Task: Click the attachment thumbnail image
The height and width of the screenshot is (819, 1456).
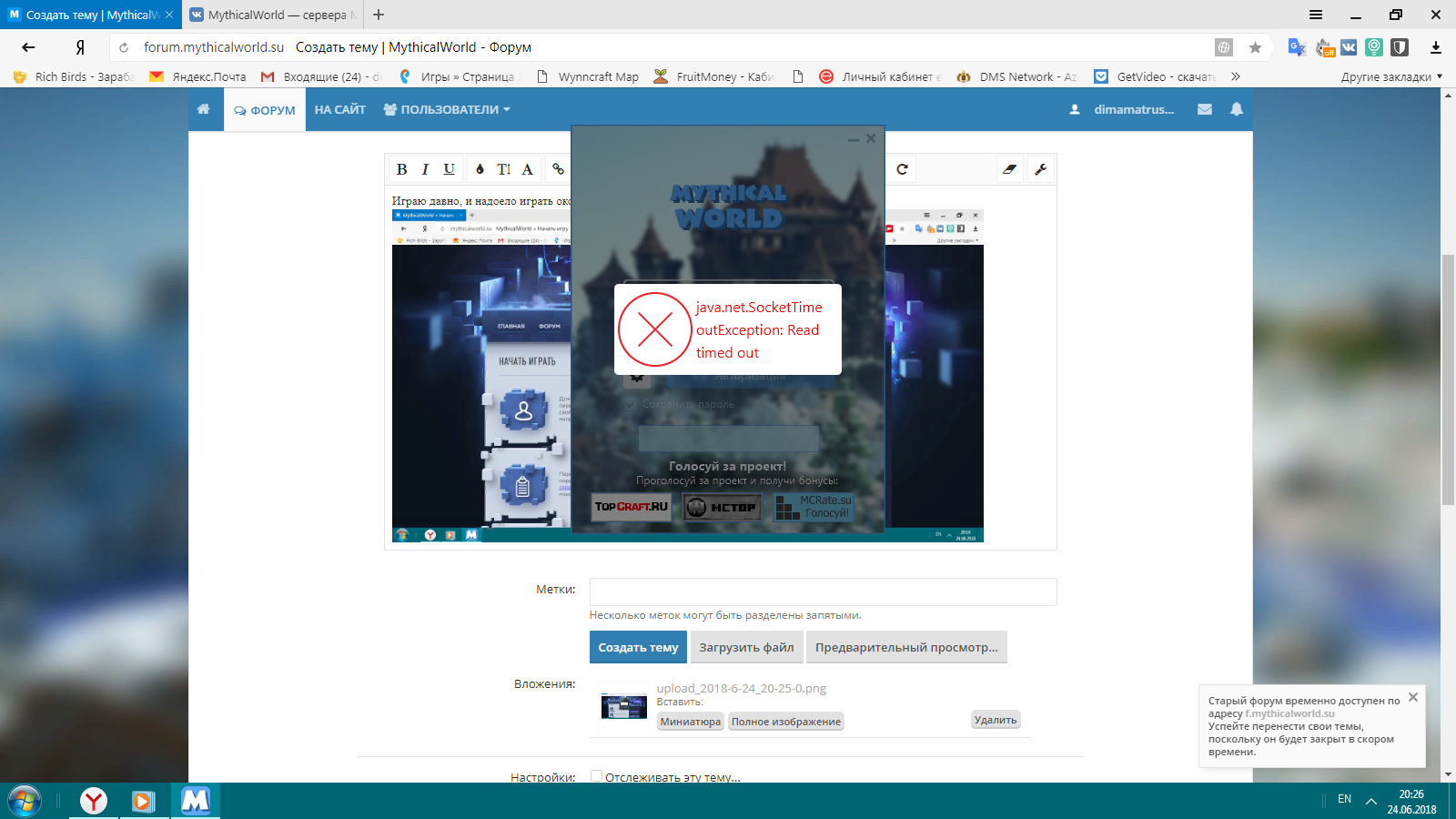Action: click(x=624, y=705)
